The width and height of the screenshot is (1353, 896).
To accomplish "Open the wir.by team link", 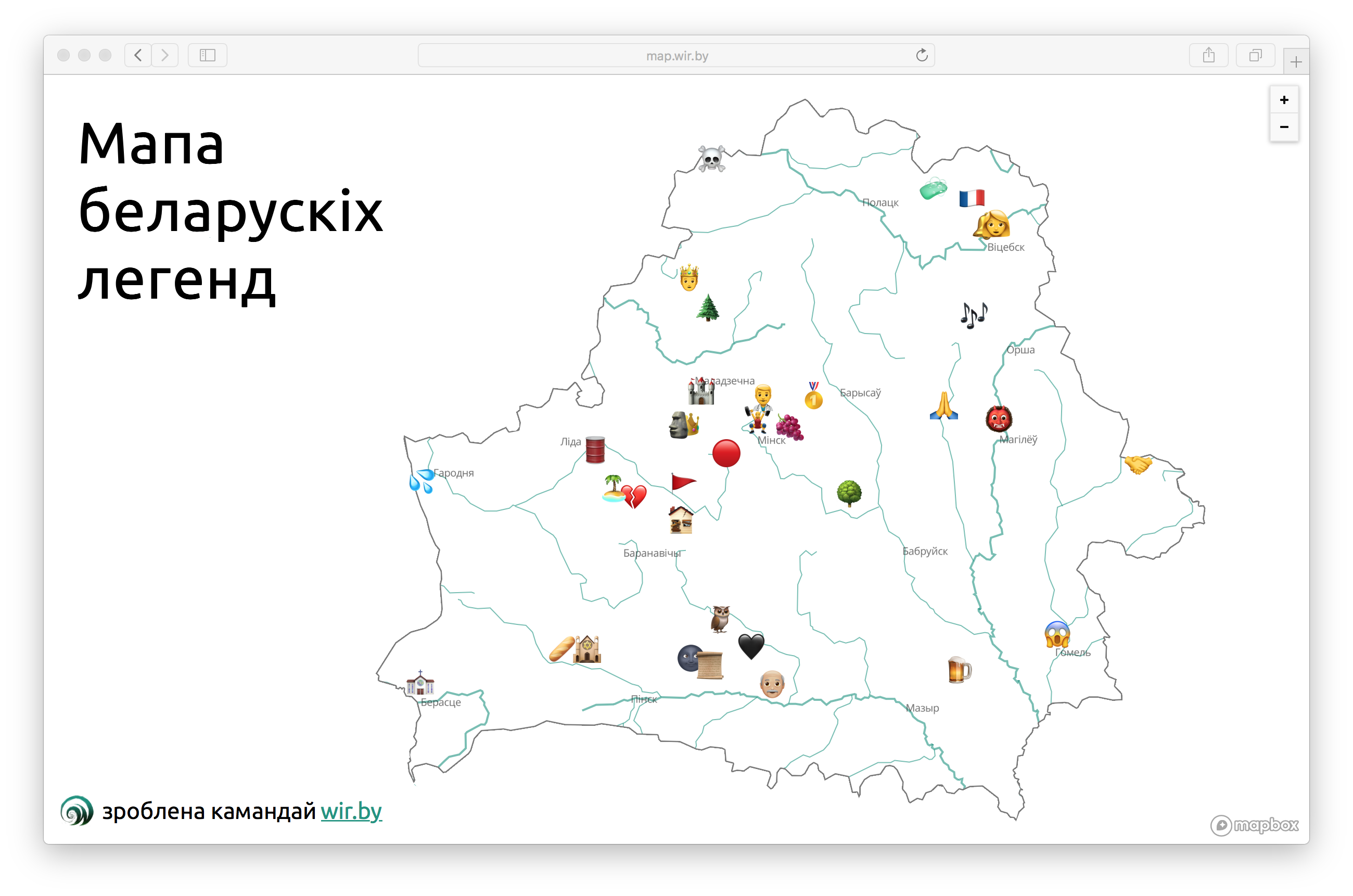I will [351, 811].
